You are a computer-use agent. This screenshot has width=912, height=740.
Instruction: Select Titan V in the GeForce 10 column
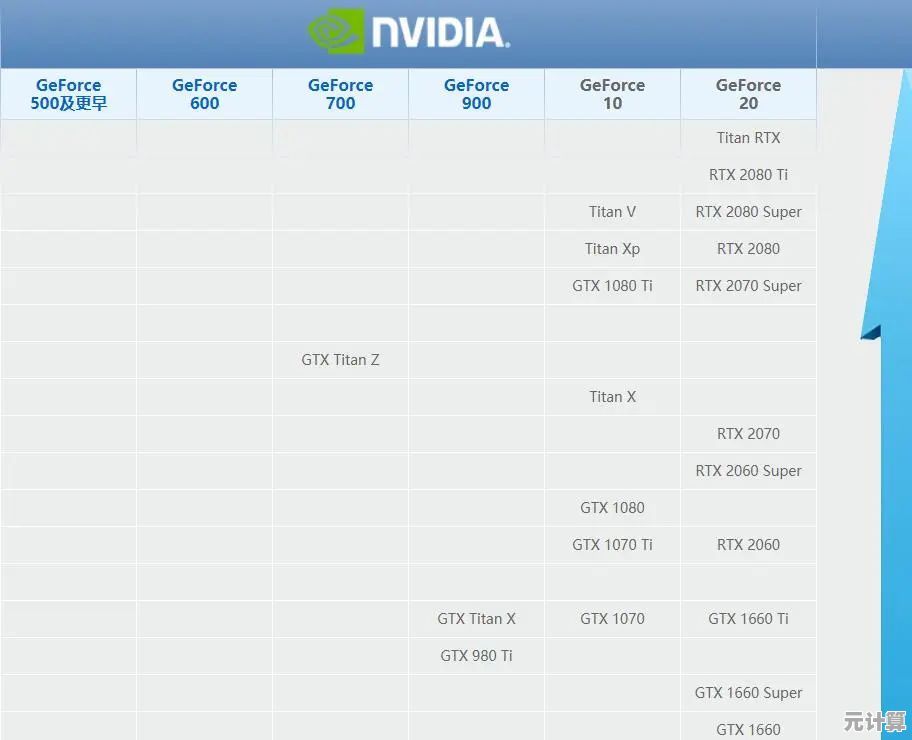coord(612,212)
